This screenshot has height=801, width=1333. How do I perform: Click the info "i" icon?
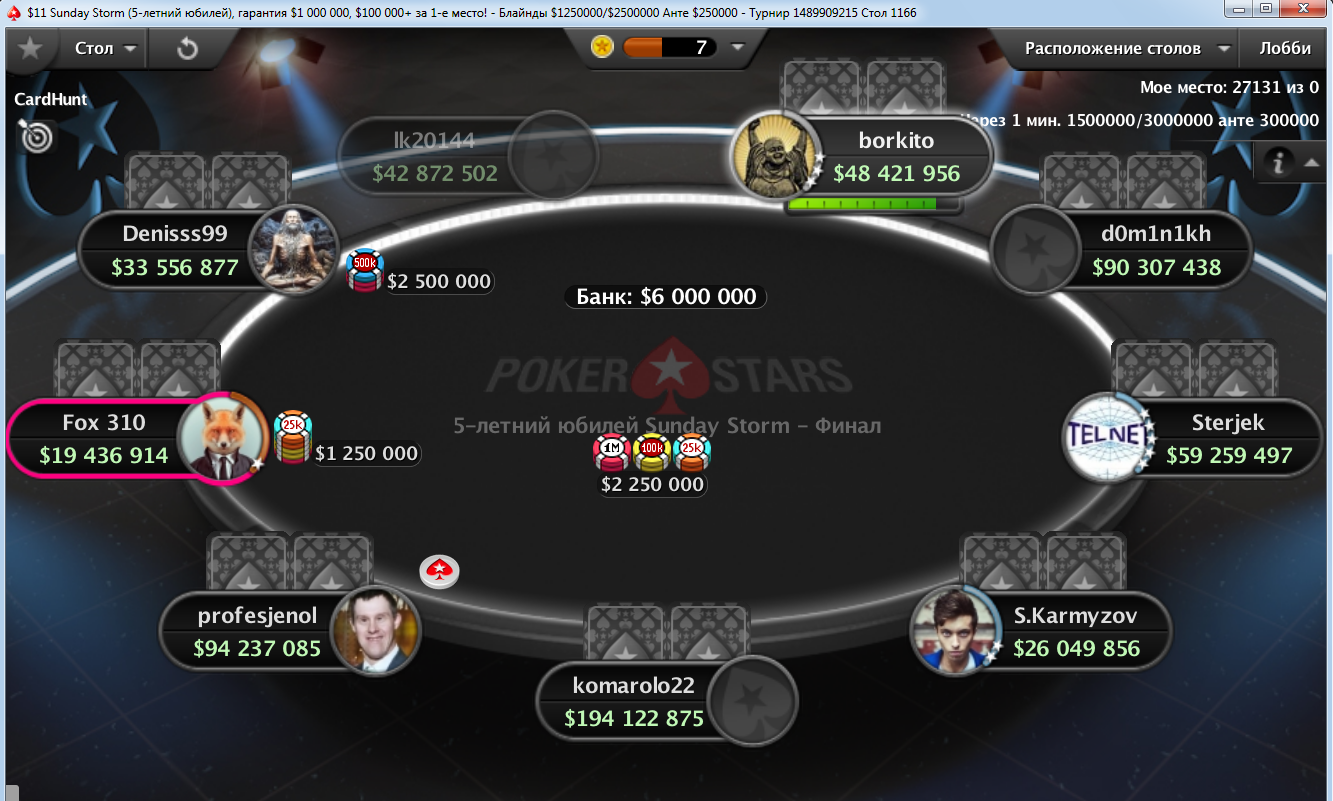click(x=1278, y=161)
